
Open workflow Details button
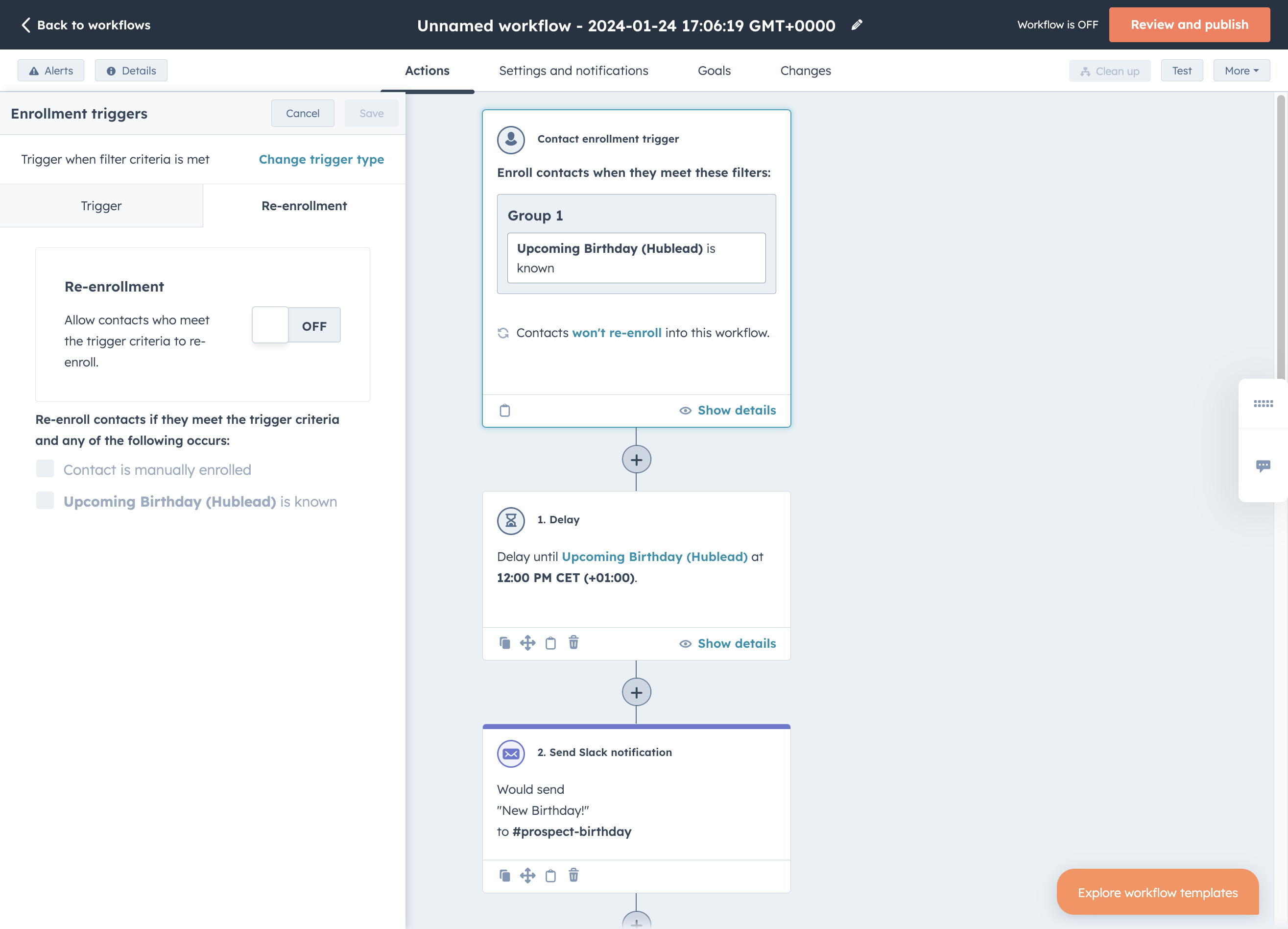pos(131,71)
